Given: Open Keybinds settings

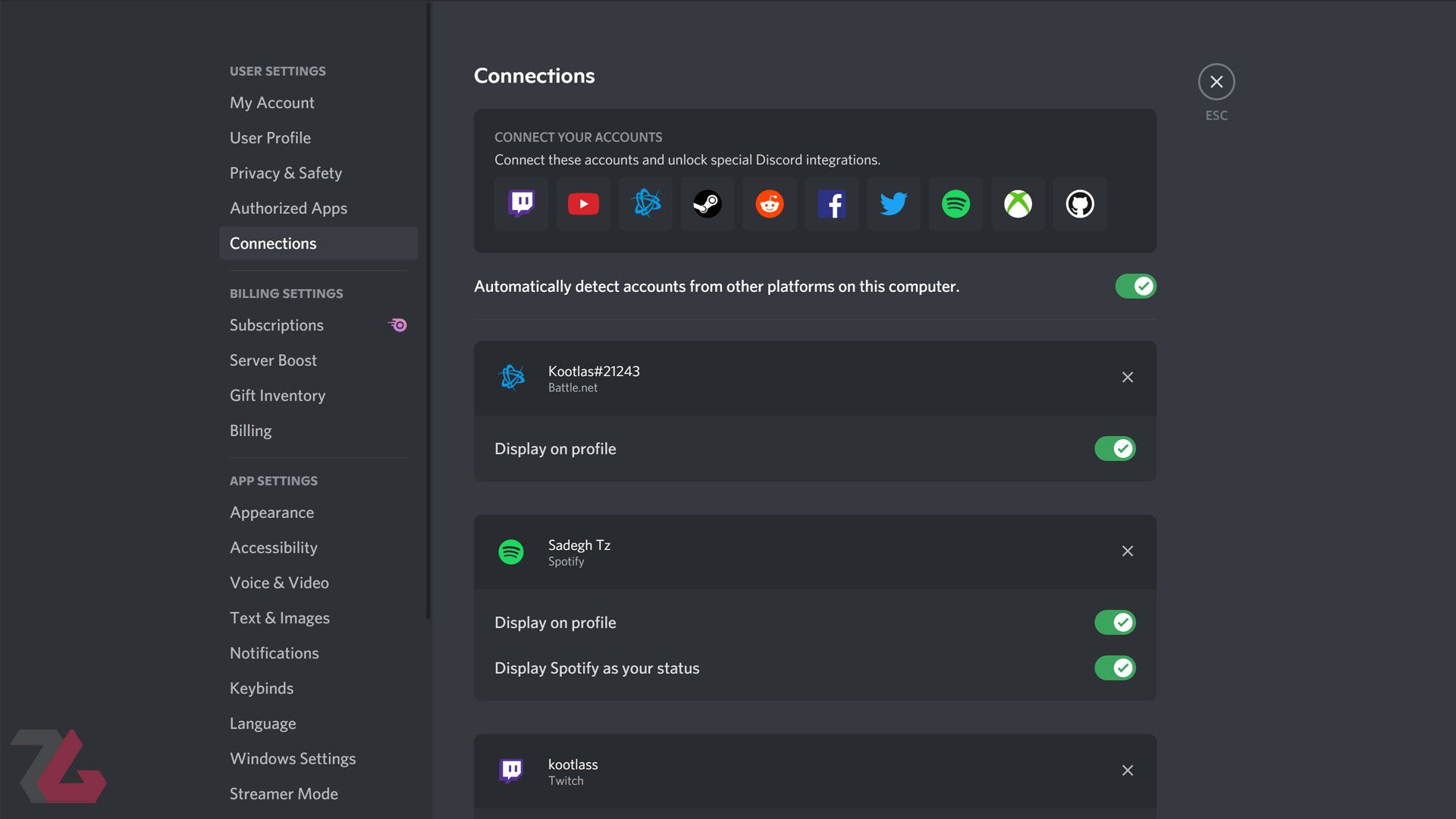Looking at the screenshot, I should [x=318, y=689].
